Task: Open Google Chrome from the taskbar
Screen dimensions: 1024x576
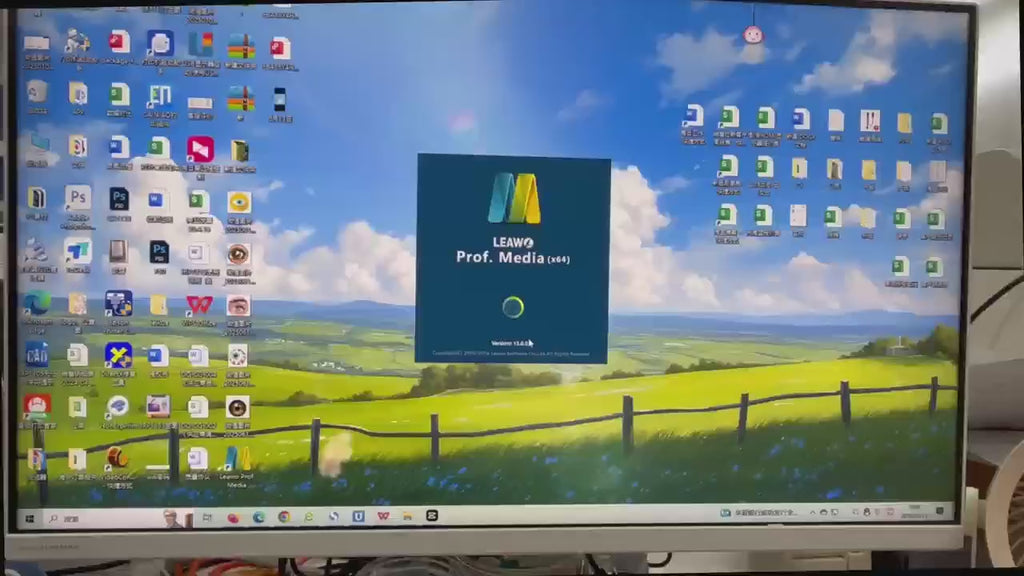Action: coord(284,517)
